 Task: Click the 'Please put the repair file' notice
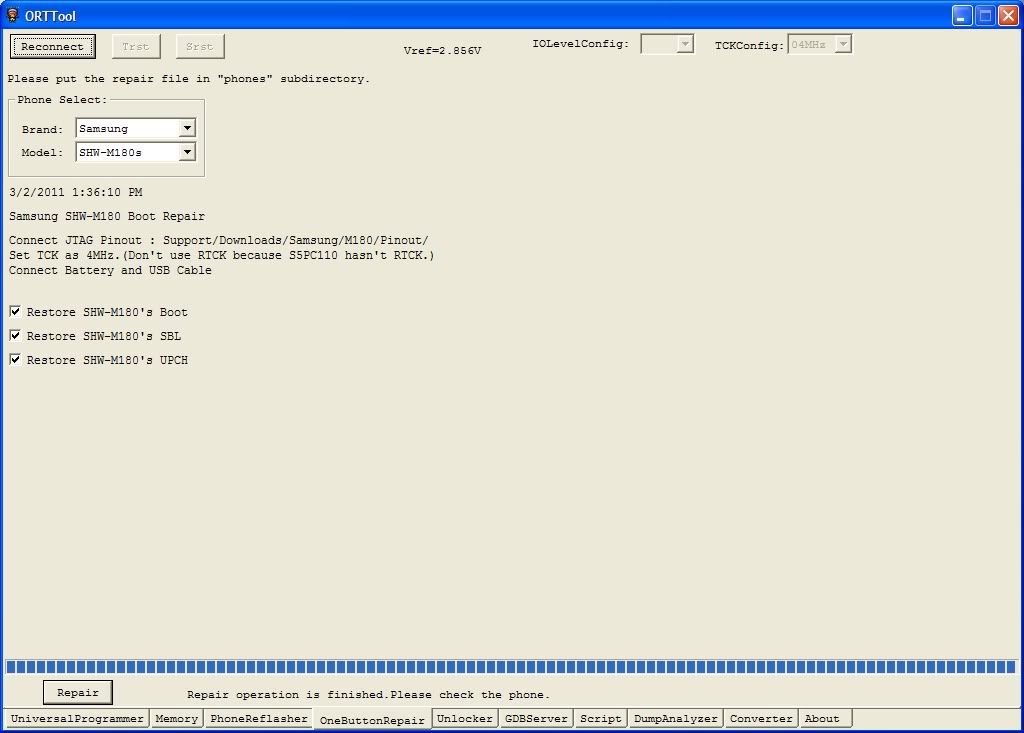pos(189,79)
